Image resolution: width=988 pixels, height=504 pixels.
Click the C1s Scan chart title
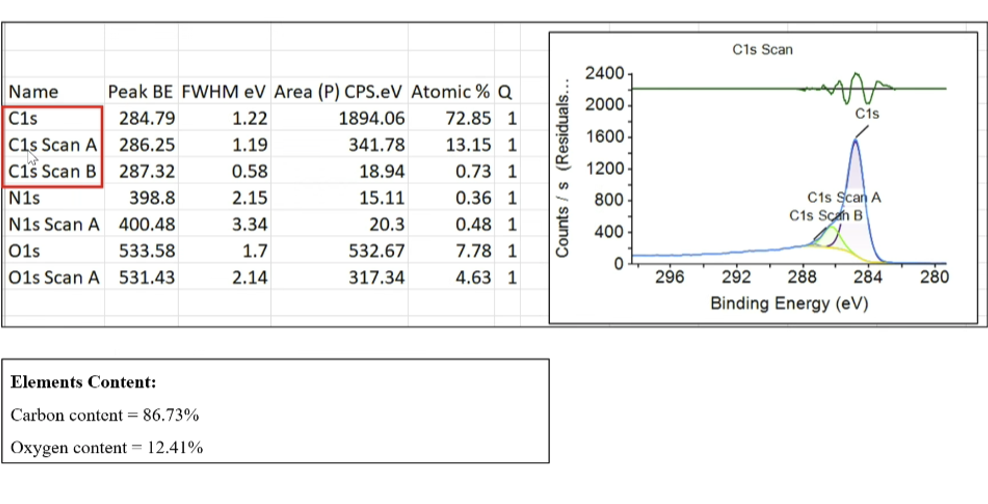tap(762, 50)
